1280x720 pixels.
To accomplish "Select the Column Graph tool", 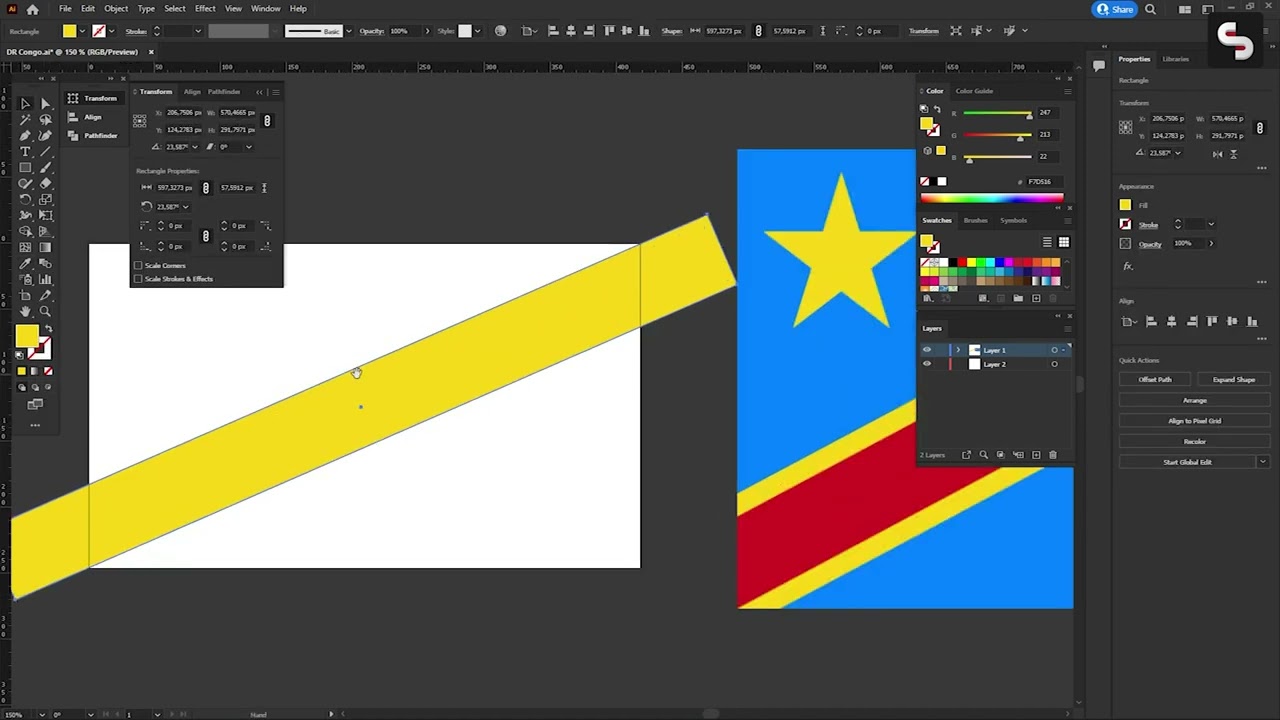I will (45, 279).
